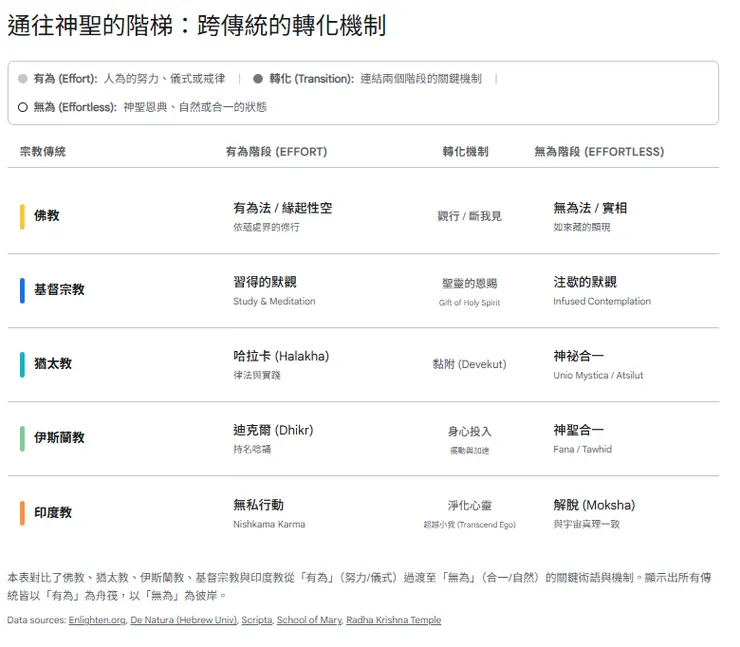The height and width of the screenshot is (647, 740).
Task: Click the 有為 (Effort) legend label
Action: pyautogui.click(x=65, y=78)
